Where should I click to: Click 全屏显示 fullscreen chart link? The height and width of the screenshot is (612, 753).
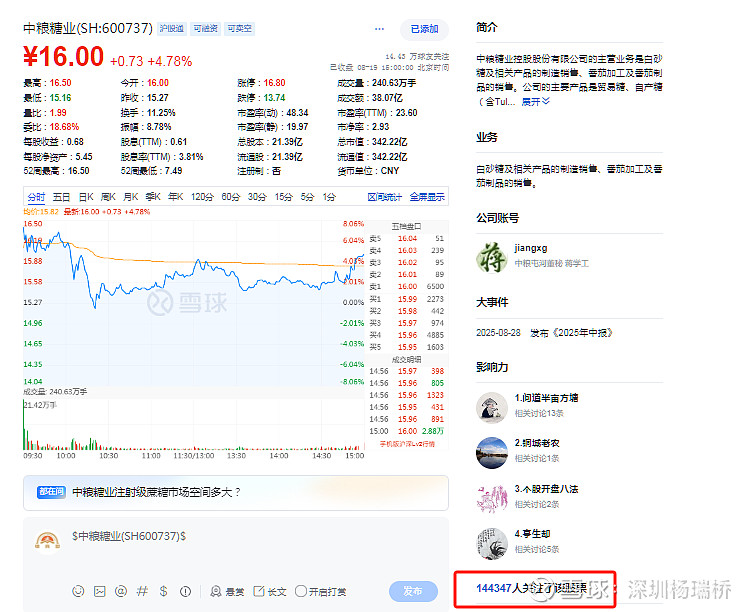[427, 196]
